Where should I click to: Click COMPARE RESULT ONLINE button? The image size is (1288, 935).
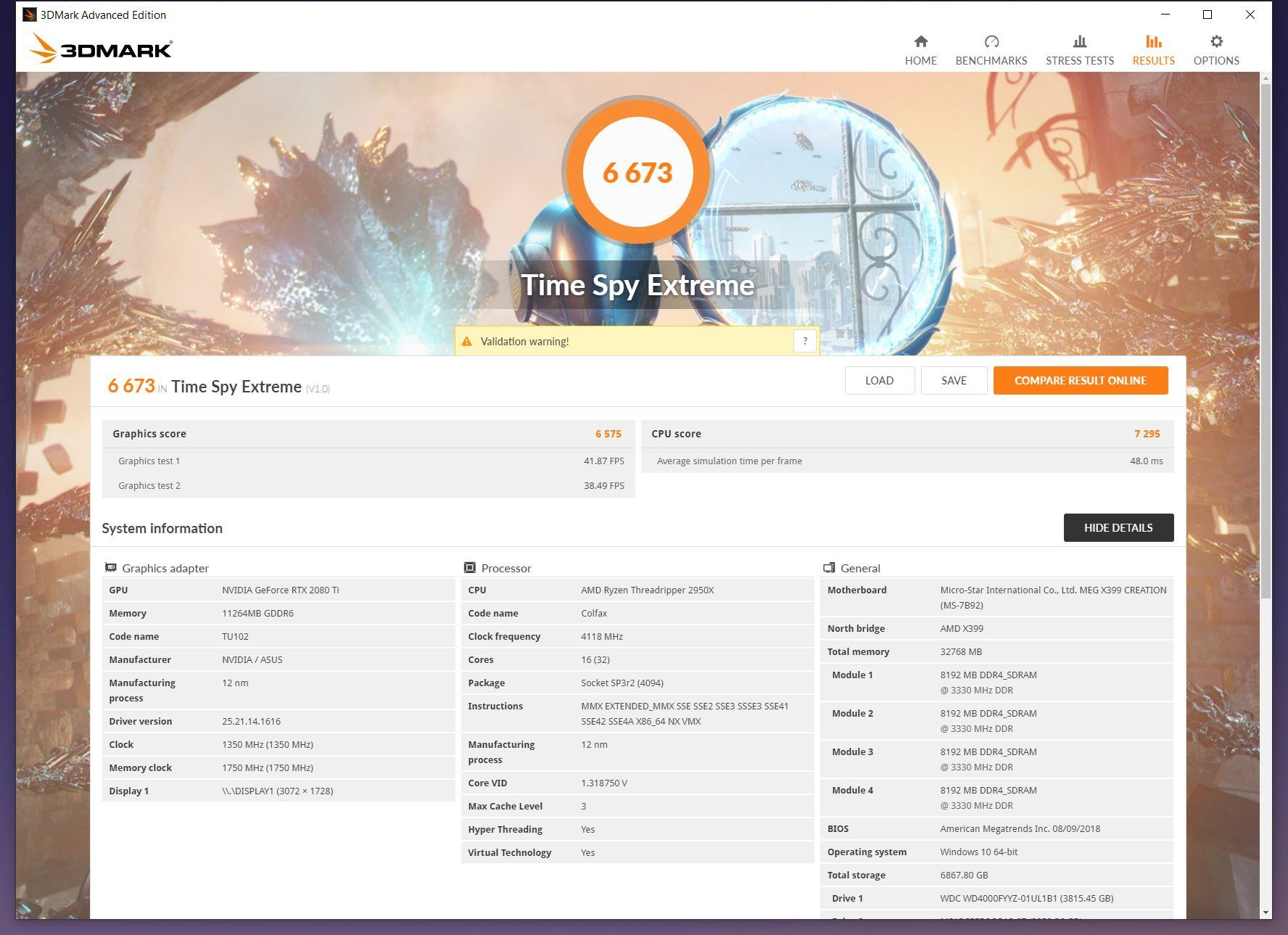point(1081,380)
